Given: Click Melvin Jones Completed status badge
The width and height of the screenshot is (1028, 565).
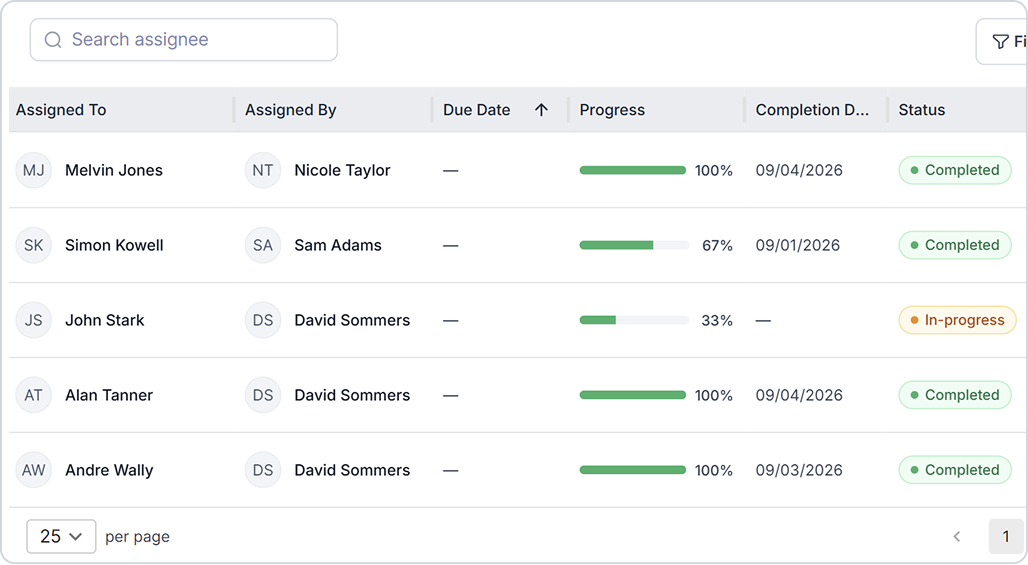Looking at the screenshot, I should click(x=955, y=170).
